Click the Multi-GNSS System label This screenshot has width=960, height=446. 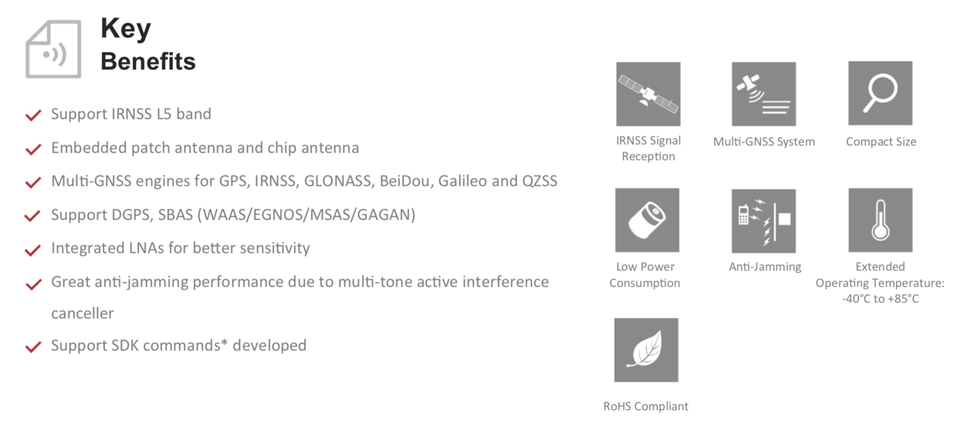(763, 142)
